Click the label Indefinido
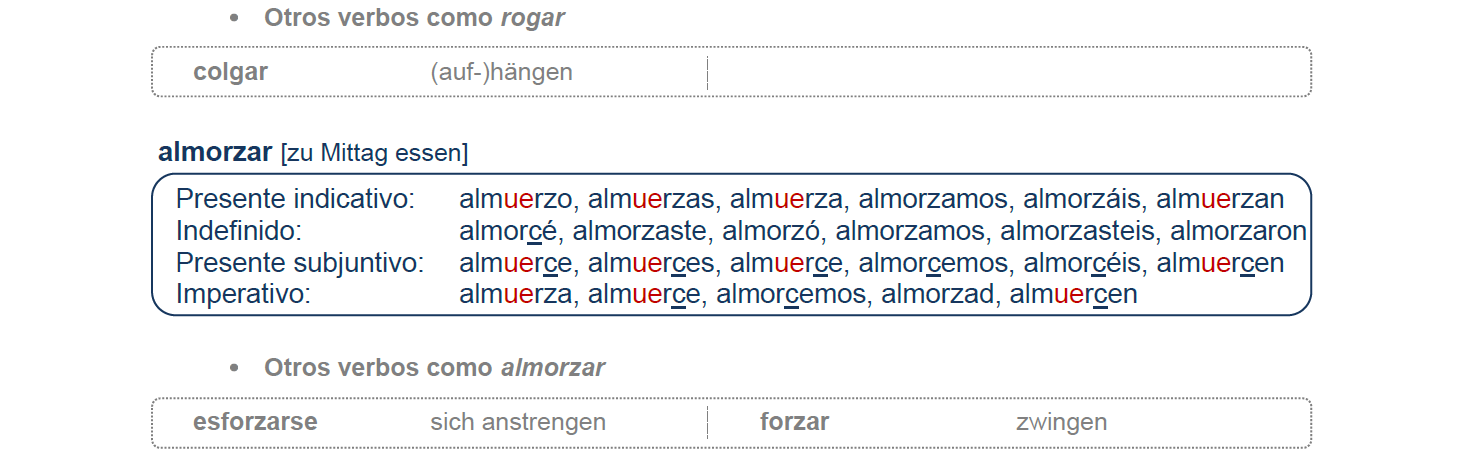This screenshot has width=1477, height=450. 239,231
